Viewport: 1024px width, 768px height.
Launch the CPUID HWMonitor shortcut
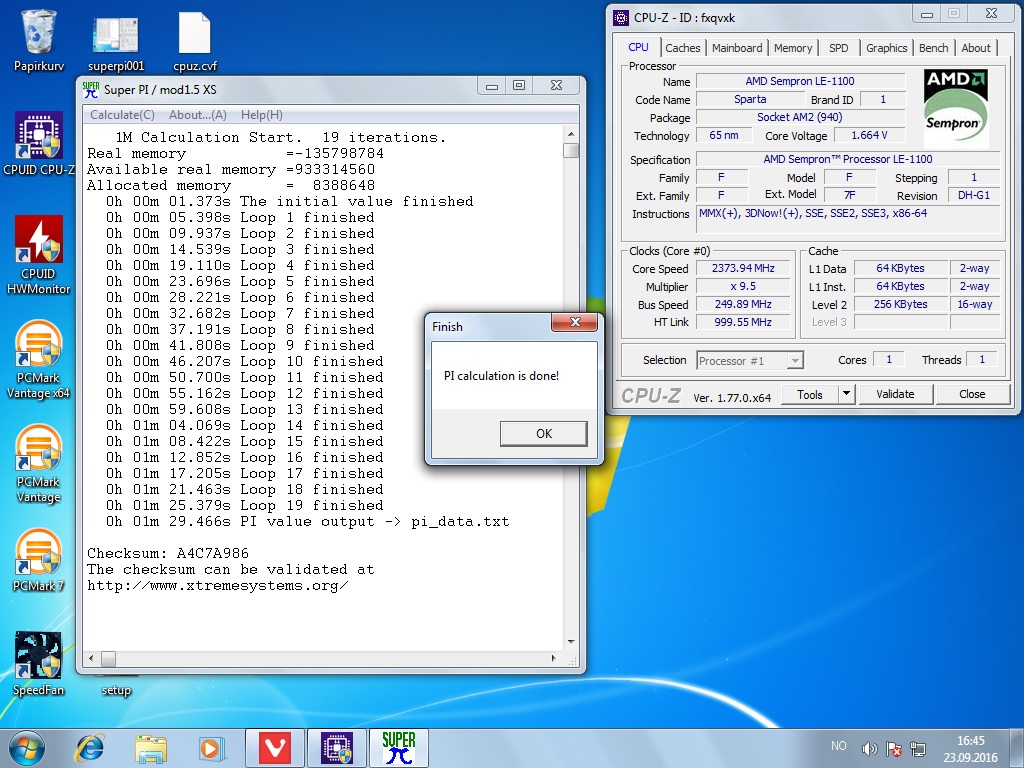click(39, 255)
